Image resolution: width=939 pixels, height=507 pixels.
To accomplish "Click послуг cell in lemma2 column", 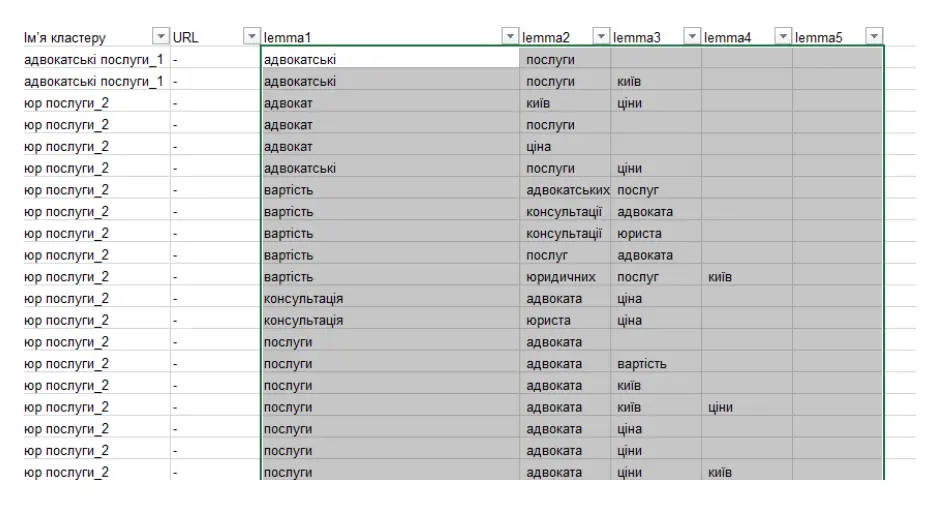I will coord(565,255).
